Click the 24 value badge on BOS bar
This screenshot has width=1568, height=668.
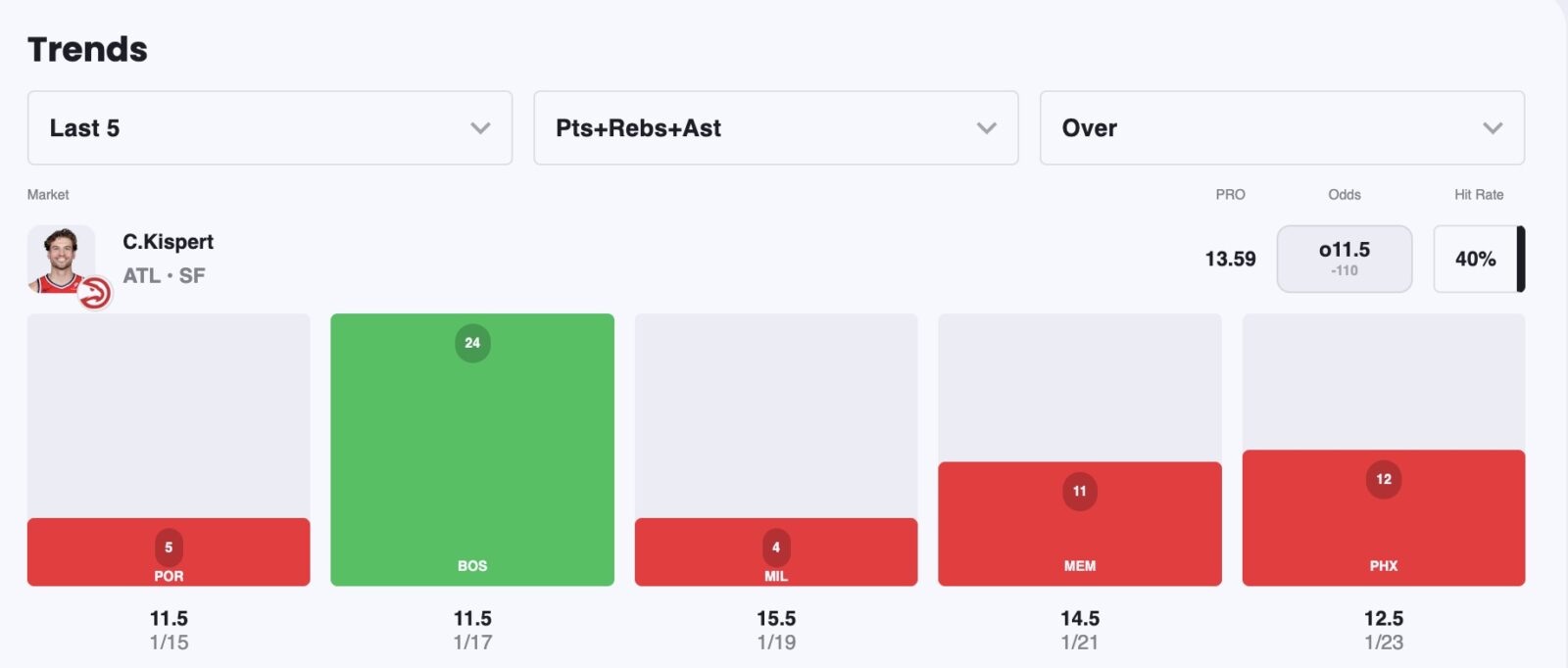(472, 343)
